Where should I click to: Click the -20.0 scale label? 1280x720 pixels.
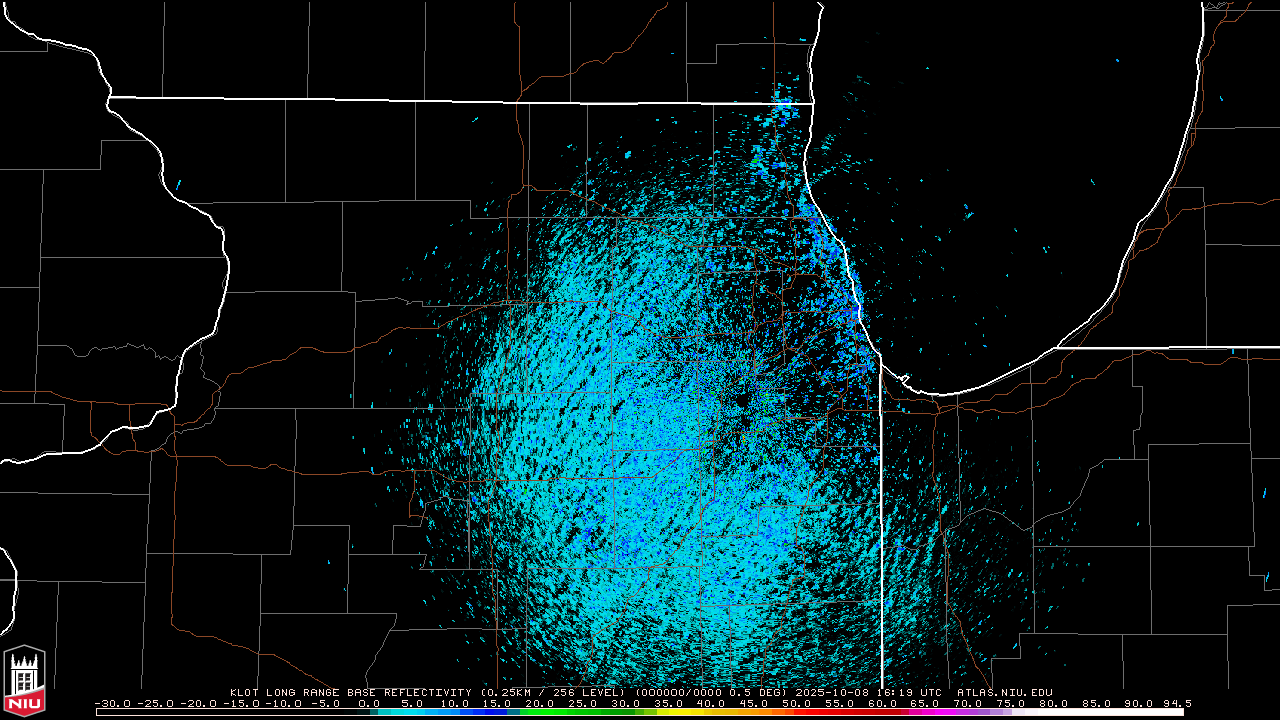click(198, 703)
